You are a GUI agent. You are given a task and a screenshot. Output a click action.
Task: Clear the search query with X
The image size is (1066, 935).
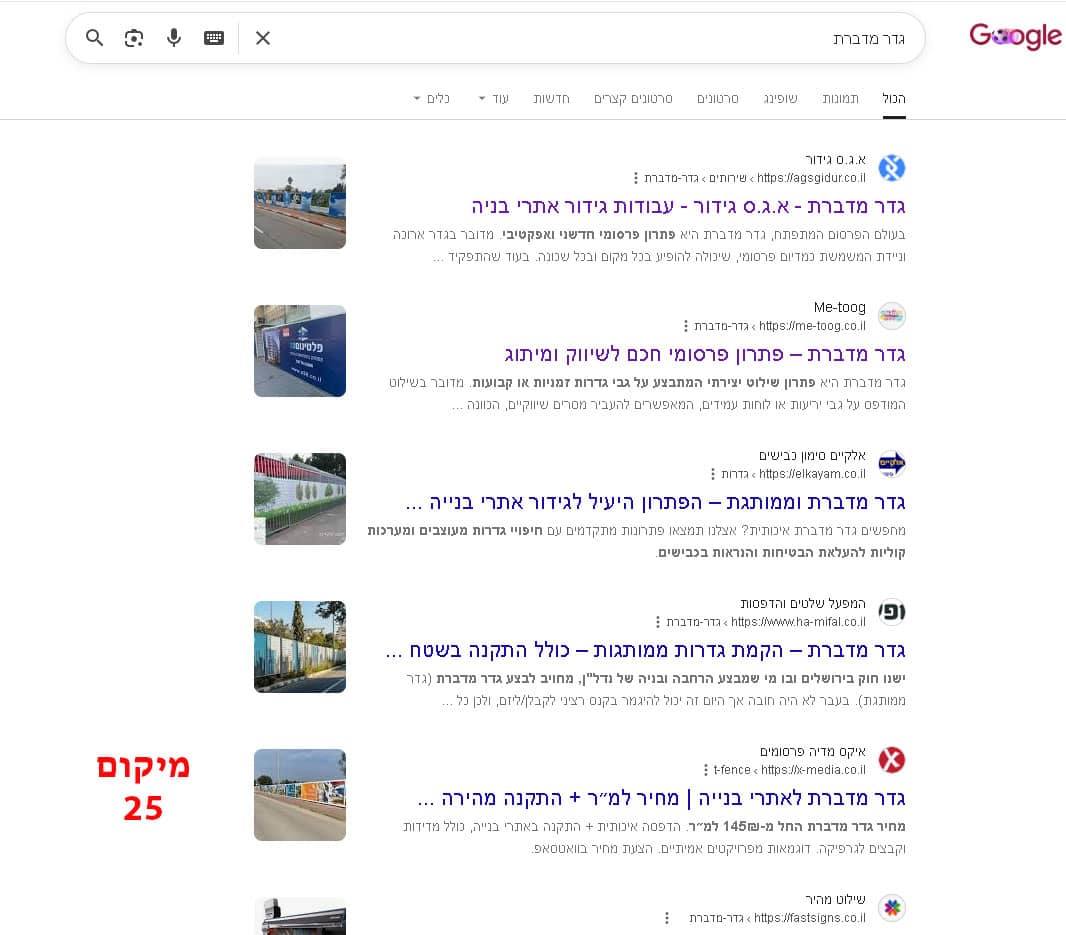point(263,38)
